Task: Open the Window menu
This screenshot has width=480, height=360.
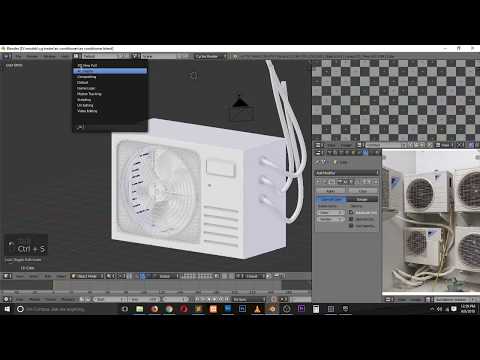Action: tap(49, 56)
